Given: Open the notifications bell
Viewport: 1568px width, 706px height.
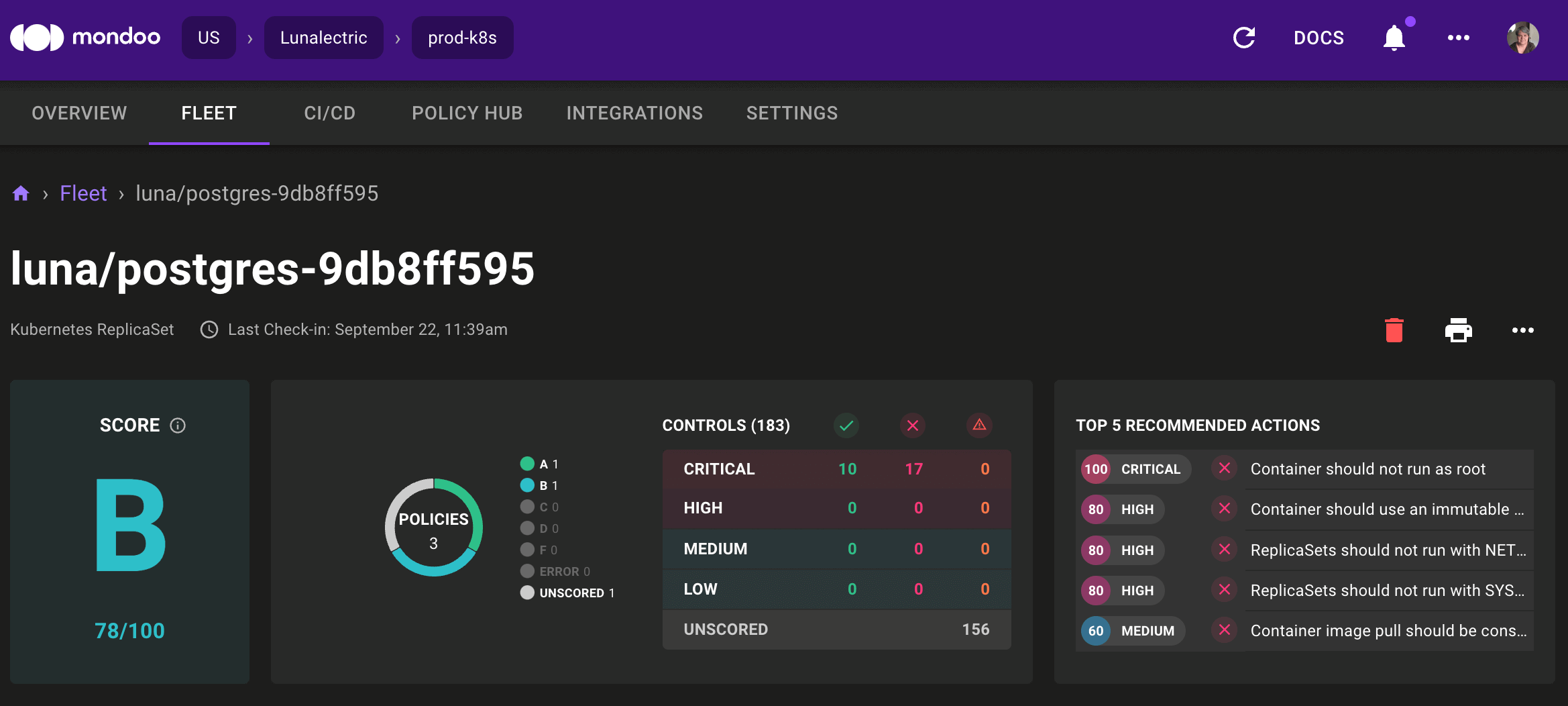Looking at the screenshot, I should (1394, 38).
